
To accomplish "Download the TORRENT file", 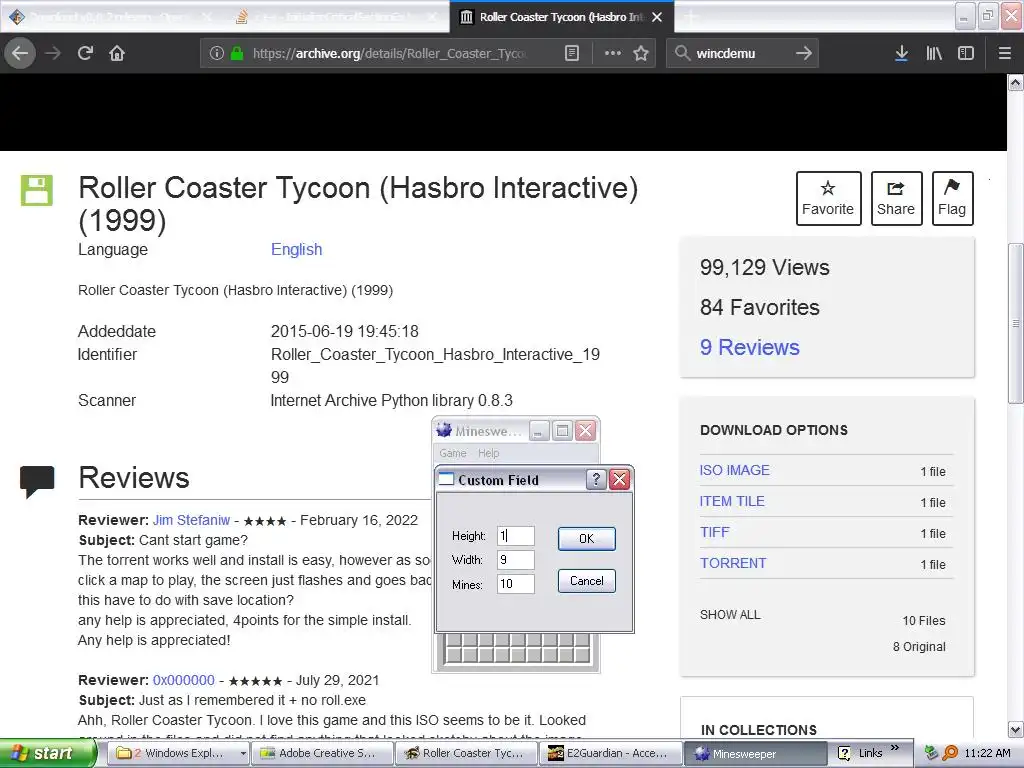I will [733, 563].
